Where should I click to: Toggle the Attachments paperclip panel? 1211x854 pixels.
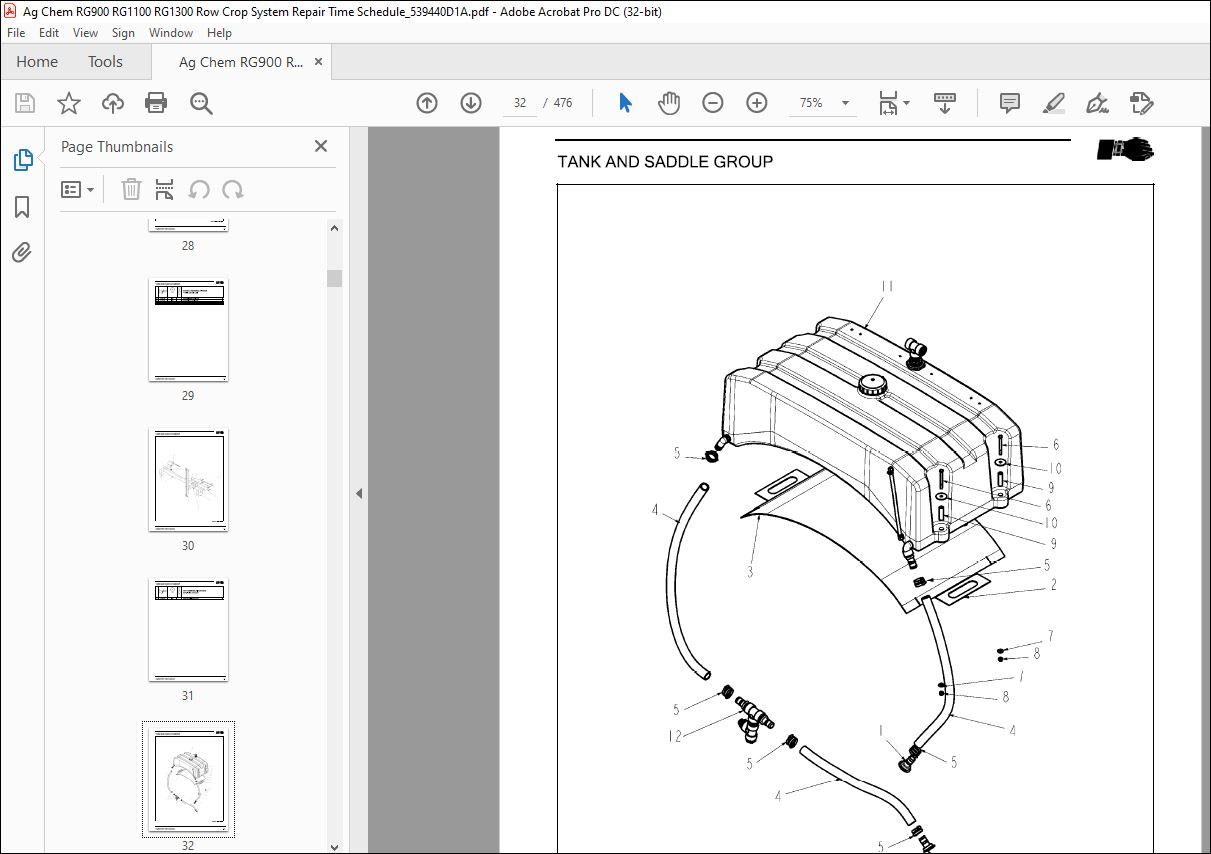[22, 253]
